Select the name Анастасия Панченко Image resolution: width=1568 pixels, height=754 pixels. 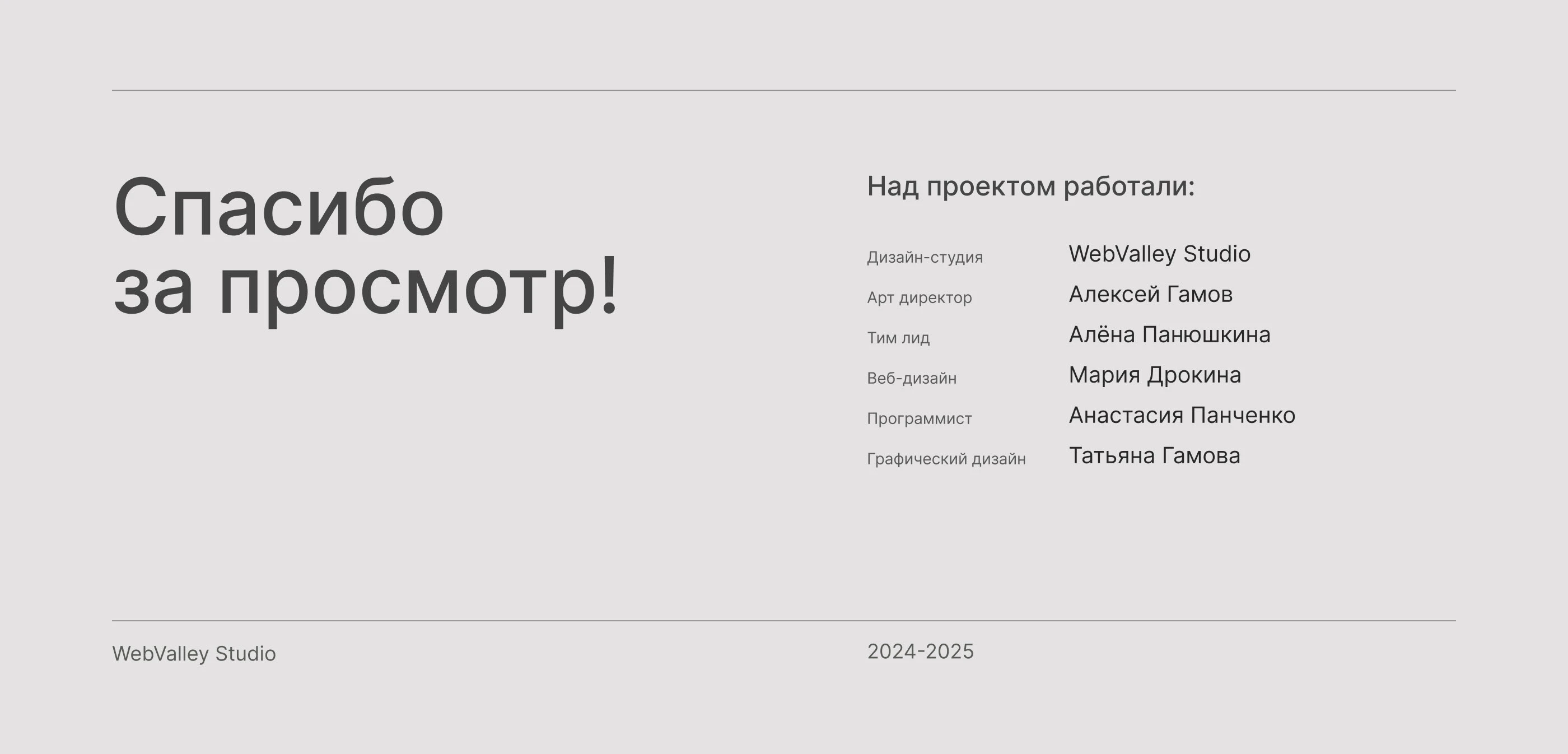point(1182,415)
